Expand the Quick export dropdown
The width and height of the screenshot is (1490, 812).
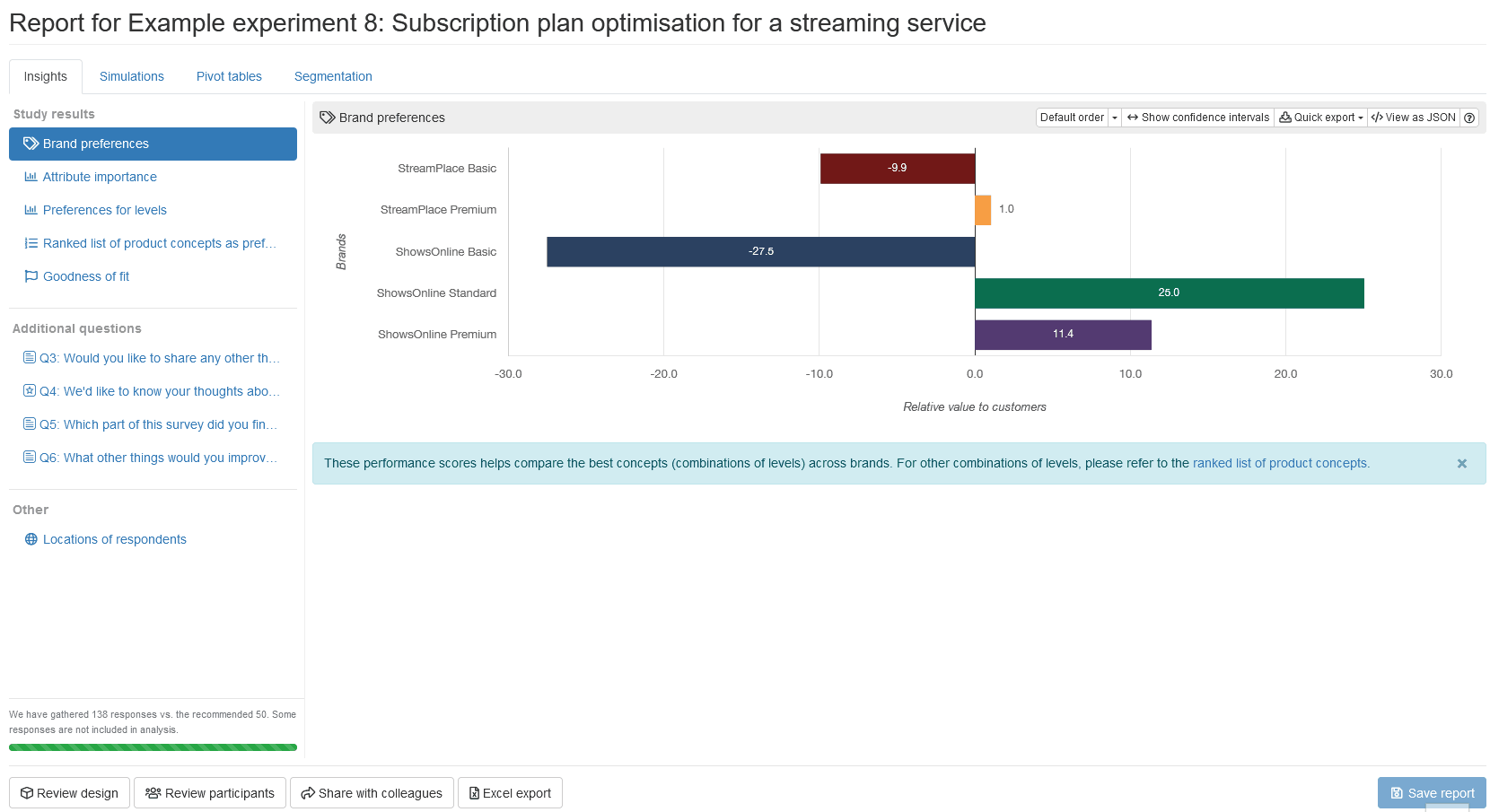tap(1320, 118)
